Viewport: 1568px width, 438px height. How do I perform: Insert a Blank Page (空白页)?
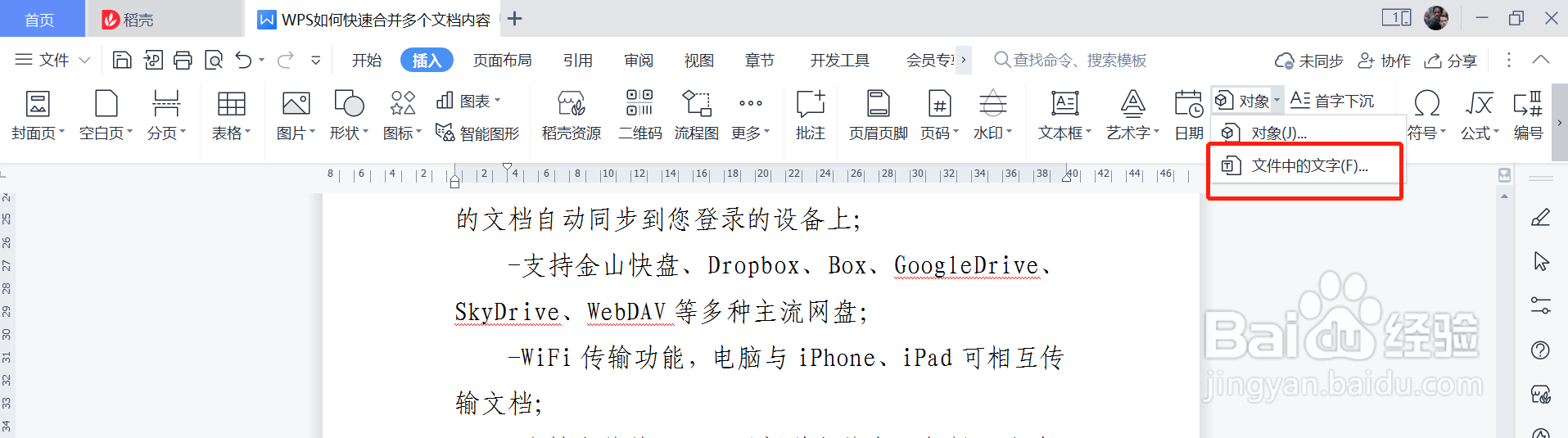pyautogui.click(x=106, y=115)
